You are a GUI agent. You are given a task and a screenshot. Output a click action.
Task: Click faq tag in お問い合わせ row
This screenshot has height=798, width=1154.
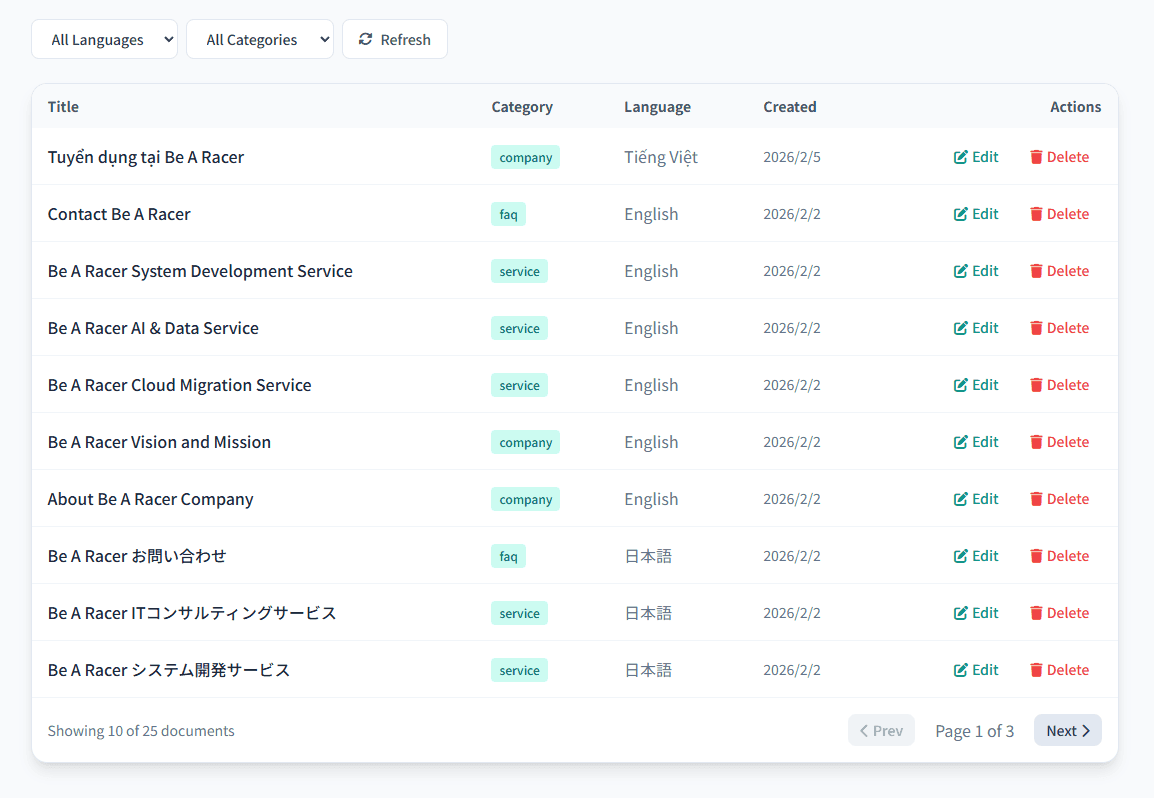tap(509, 556)
